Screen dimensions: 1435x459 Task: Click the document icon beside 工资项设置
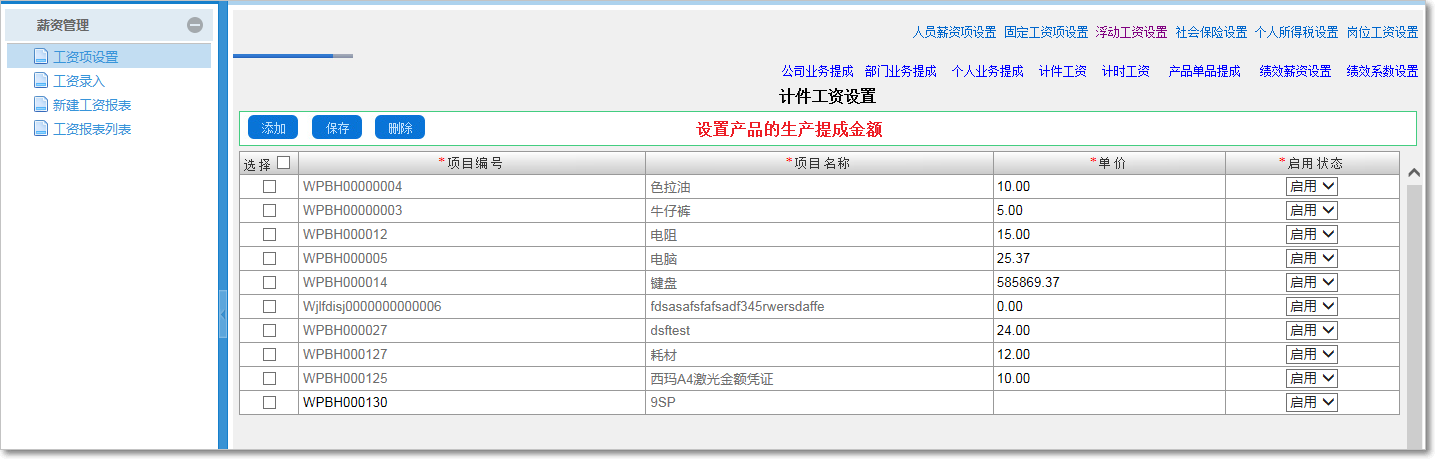tap(41, 56)
